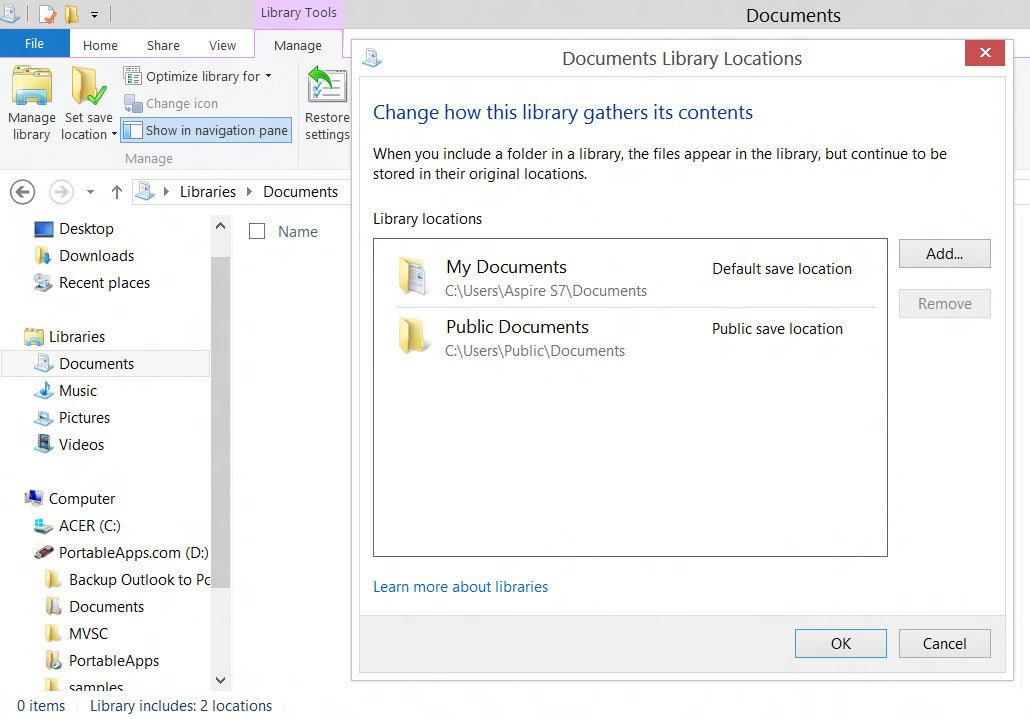Click Add... to include a folder
Screen dimensions: 1030x719
(x=944, y=253)
